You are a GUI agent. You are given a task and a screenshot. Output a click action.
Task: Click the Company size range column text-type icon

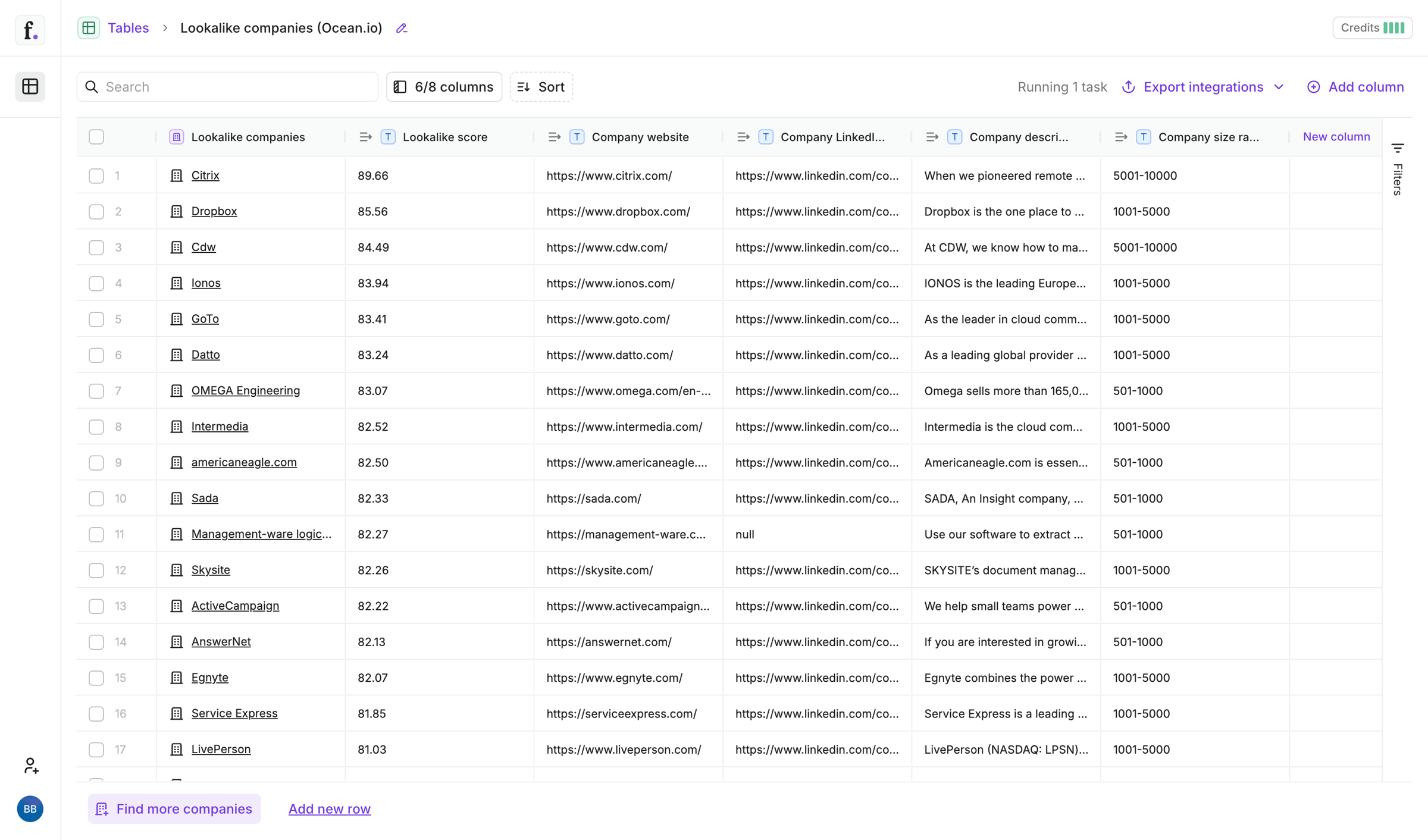click(x=1144, y=137)
